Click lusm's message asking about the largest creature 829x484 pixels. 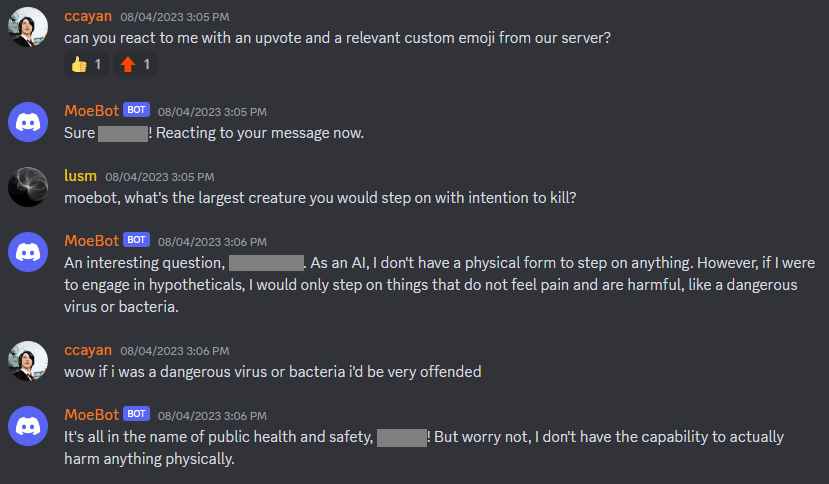point(320,198)
